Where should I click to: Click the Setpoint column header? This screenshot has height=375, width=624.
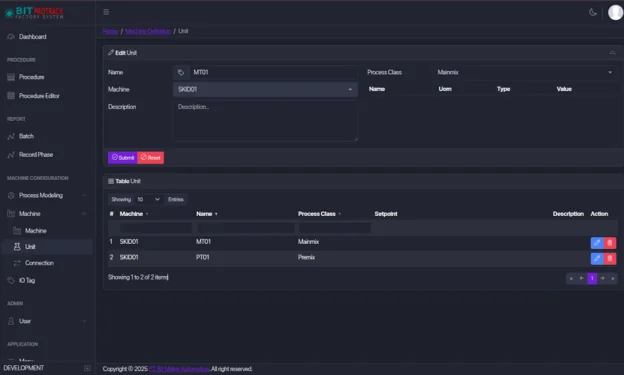tap(386, 214)
